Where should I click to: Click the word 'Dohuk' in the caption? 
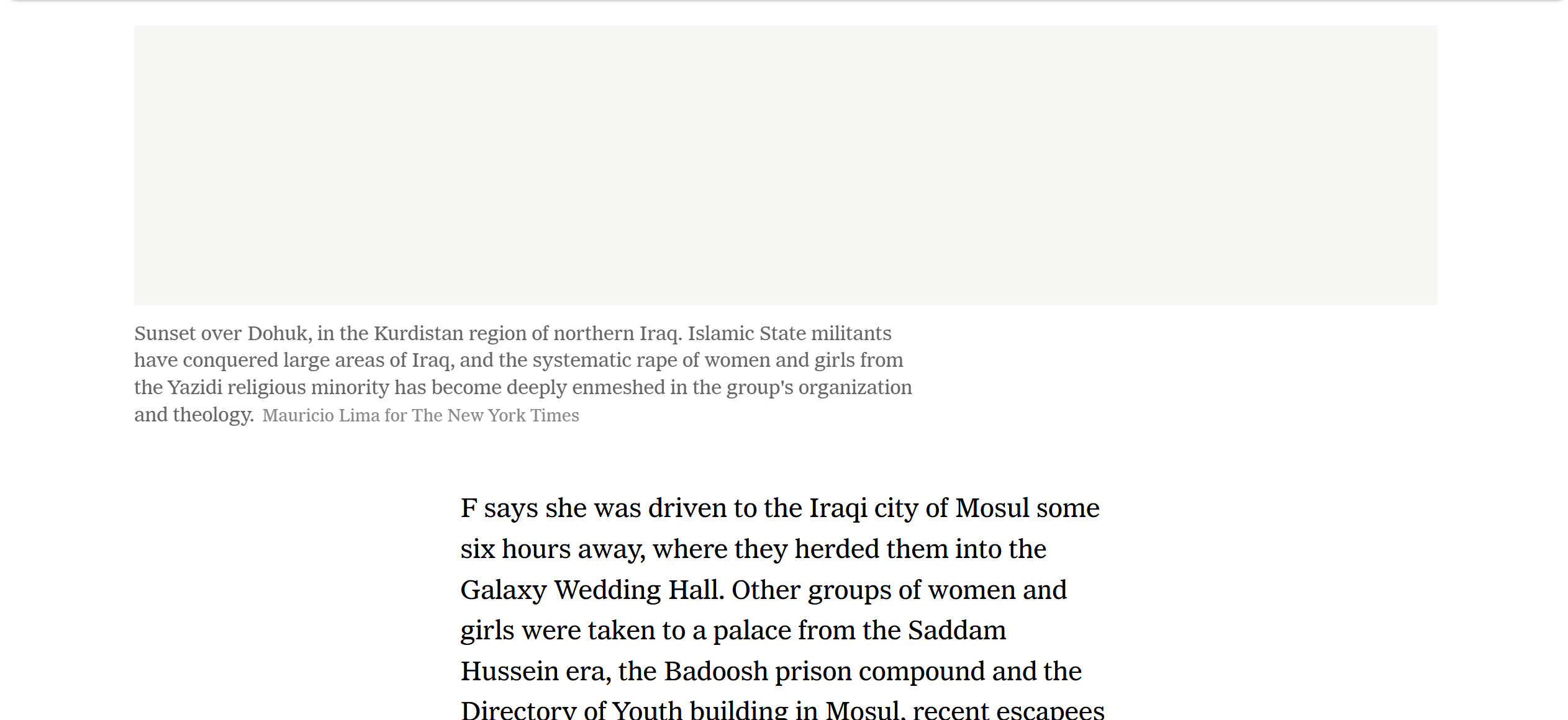pyautogui.click(x=278, y=333)
